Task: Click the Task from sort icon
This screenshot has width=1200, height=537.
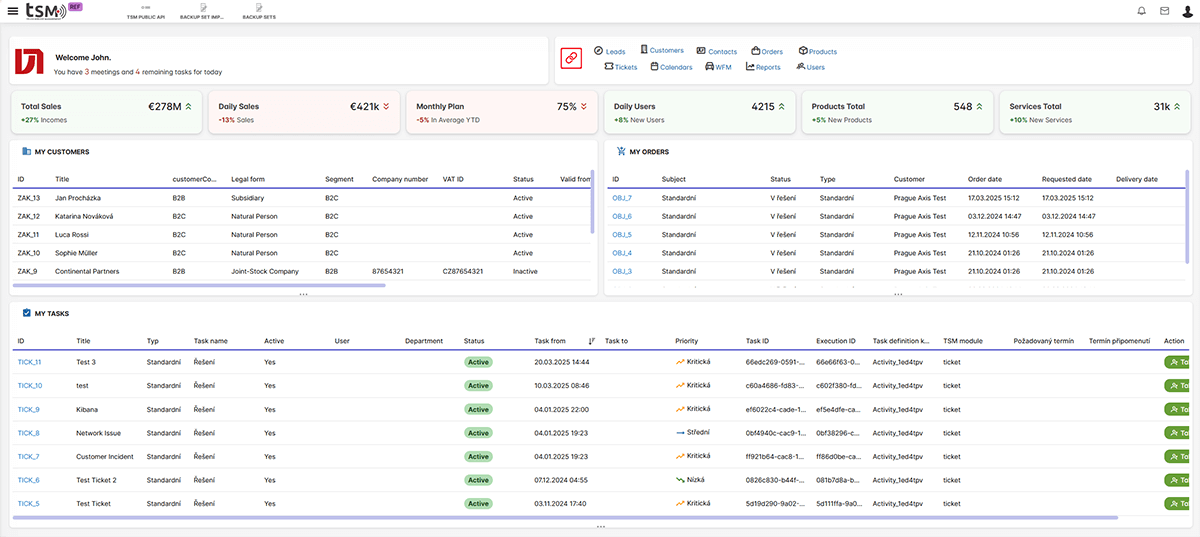Action: click(x=592, y=341)
